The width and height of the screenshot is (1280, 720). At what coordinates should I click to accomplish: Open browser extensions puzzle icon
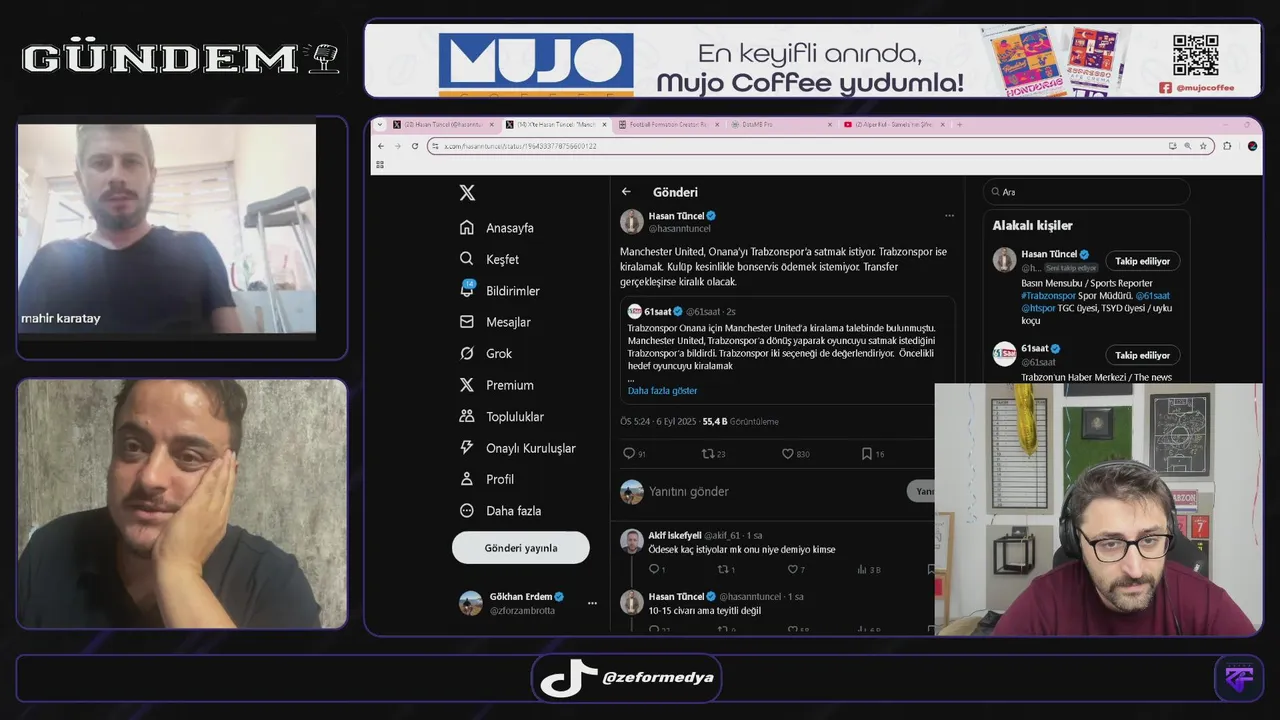[1228, 146]
